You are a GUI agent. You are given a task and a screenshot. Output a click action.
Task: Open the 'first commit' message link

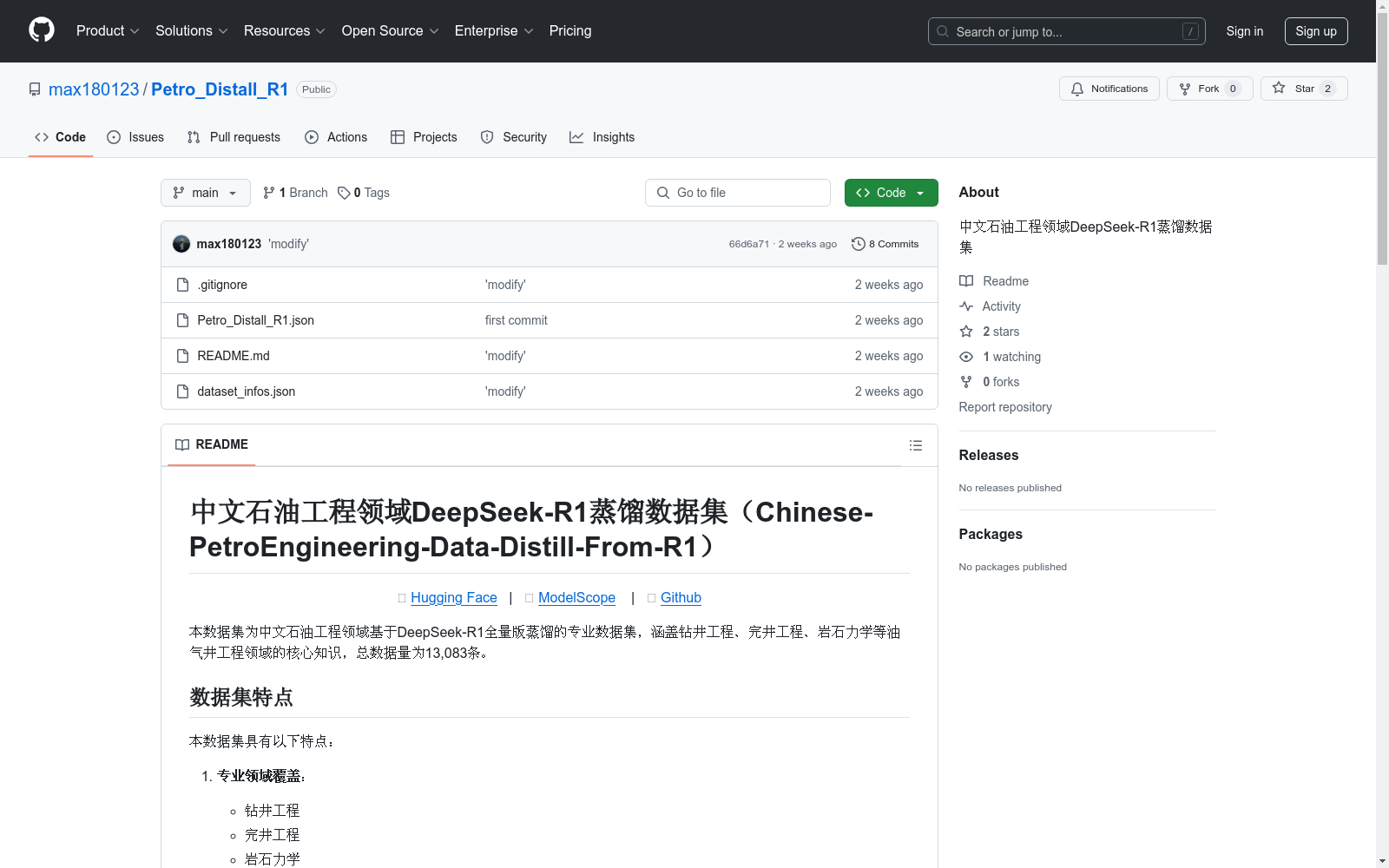(x=517, y=320)
